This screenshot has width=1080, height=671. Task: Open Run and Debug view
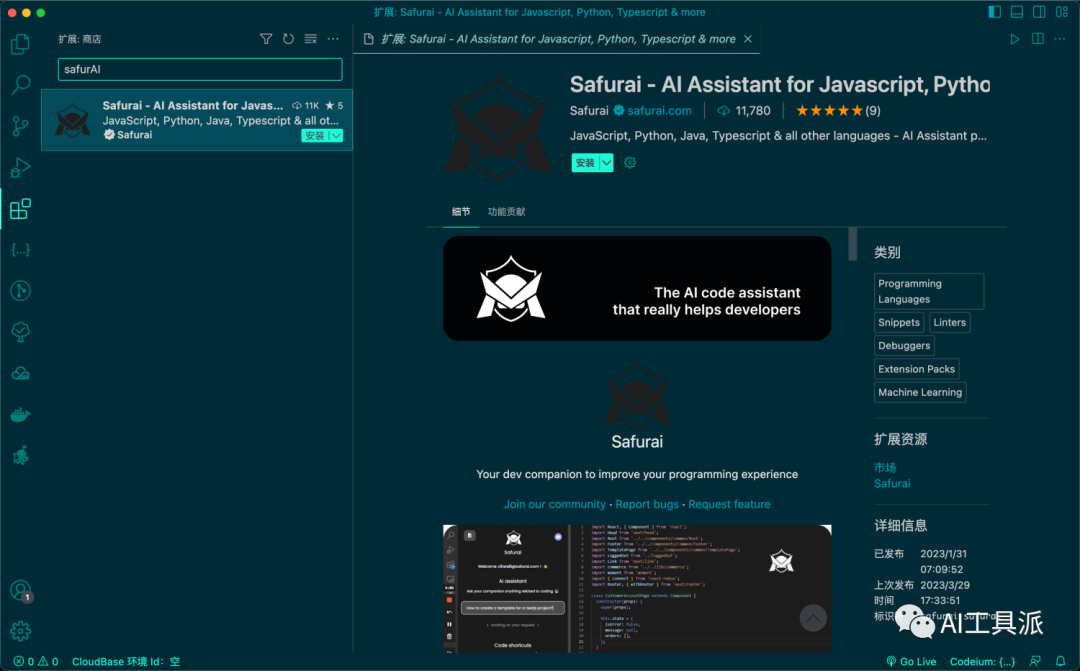click(x=21, y=167)
